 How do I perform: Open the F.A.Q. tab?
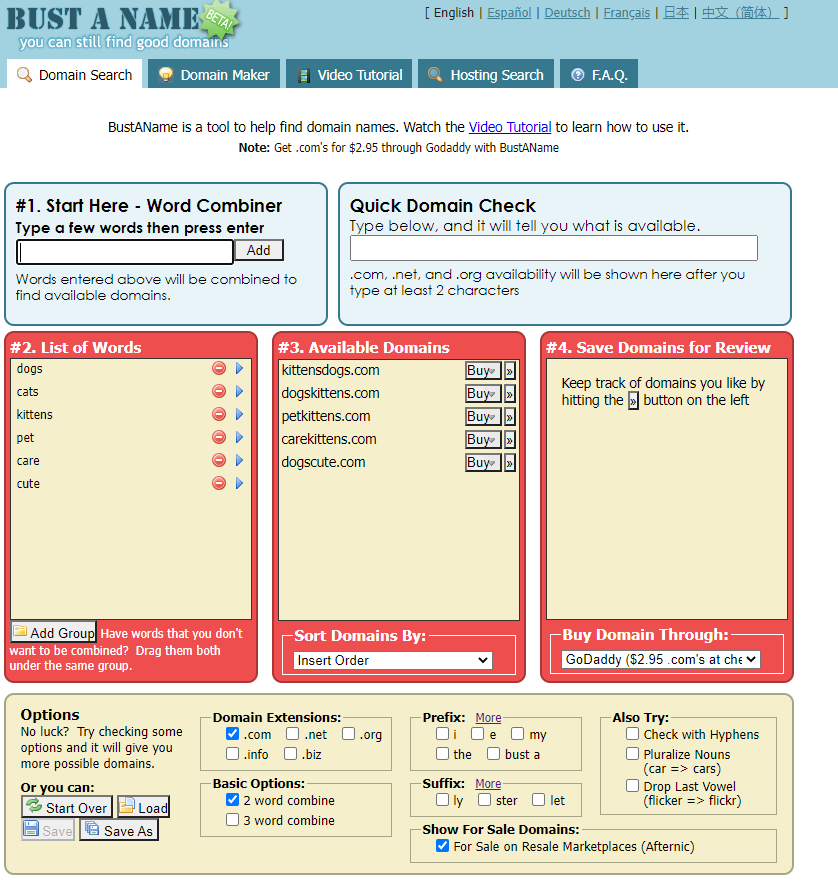(599, 74)
